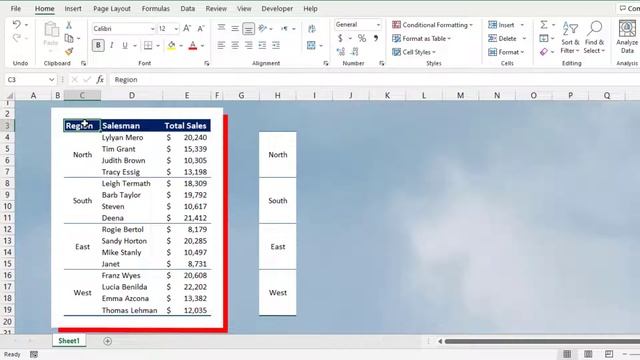Open Sort & Filter menu

[570, 38]
